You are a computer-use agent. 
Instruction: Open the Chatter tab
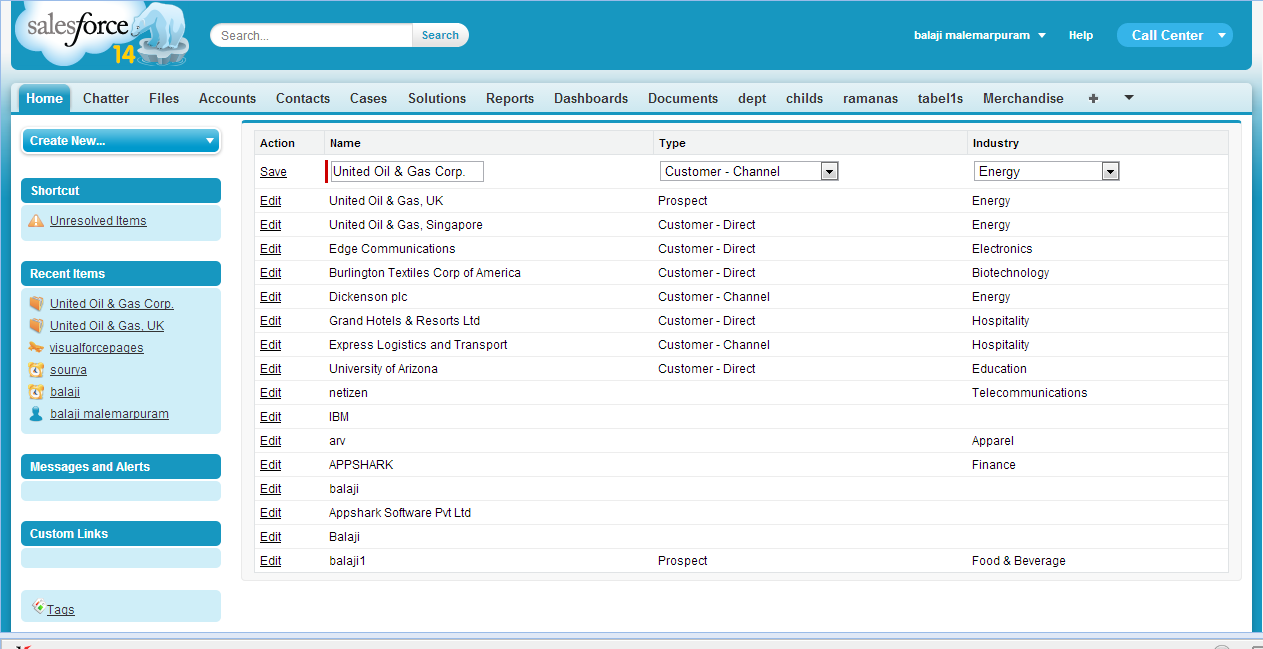106,98
